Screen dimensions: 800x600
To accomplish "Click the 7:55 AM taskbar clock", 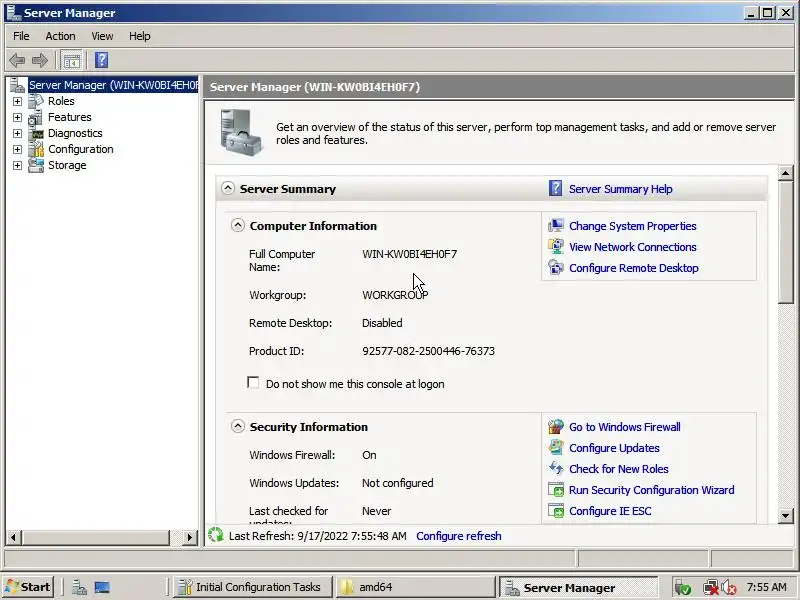I will coord(766,587).
